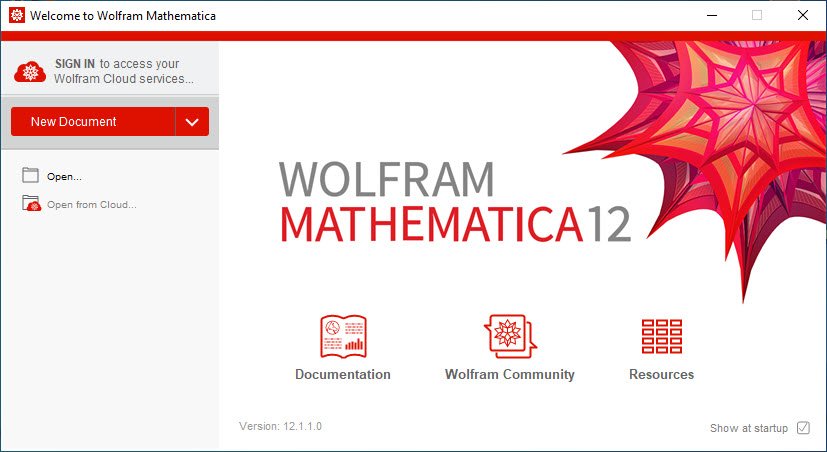
Task: Click the Open from Cloud folder icon
Action: click(x=31, y=203)
